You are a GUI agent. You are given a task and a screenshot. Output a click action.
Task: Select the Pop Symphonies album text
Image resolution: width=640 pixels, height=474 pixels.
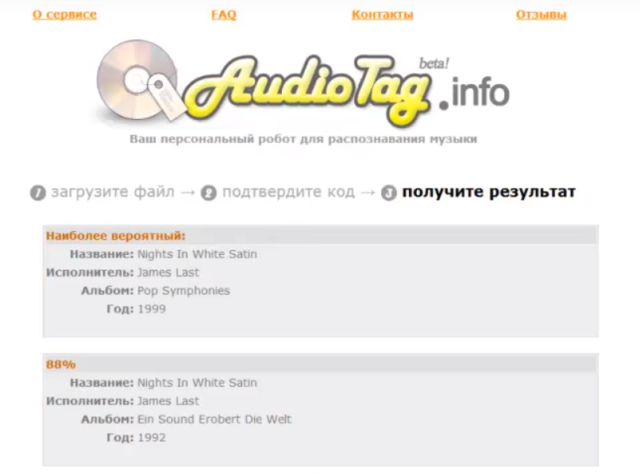pyautogui.click(x=184, y=291)
